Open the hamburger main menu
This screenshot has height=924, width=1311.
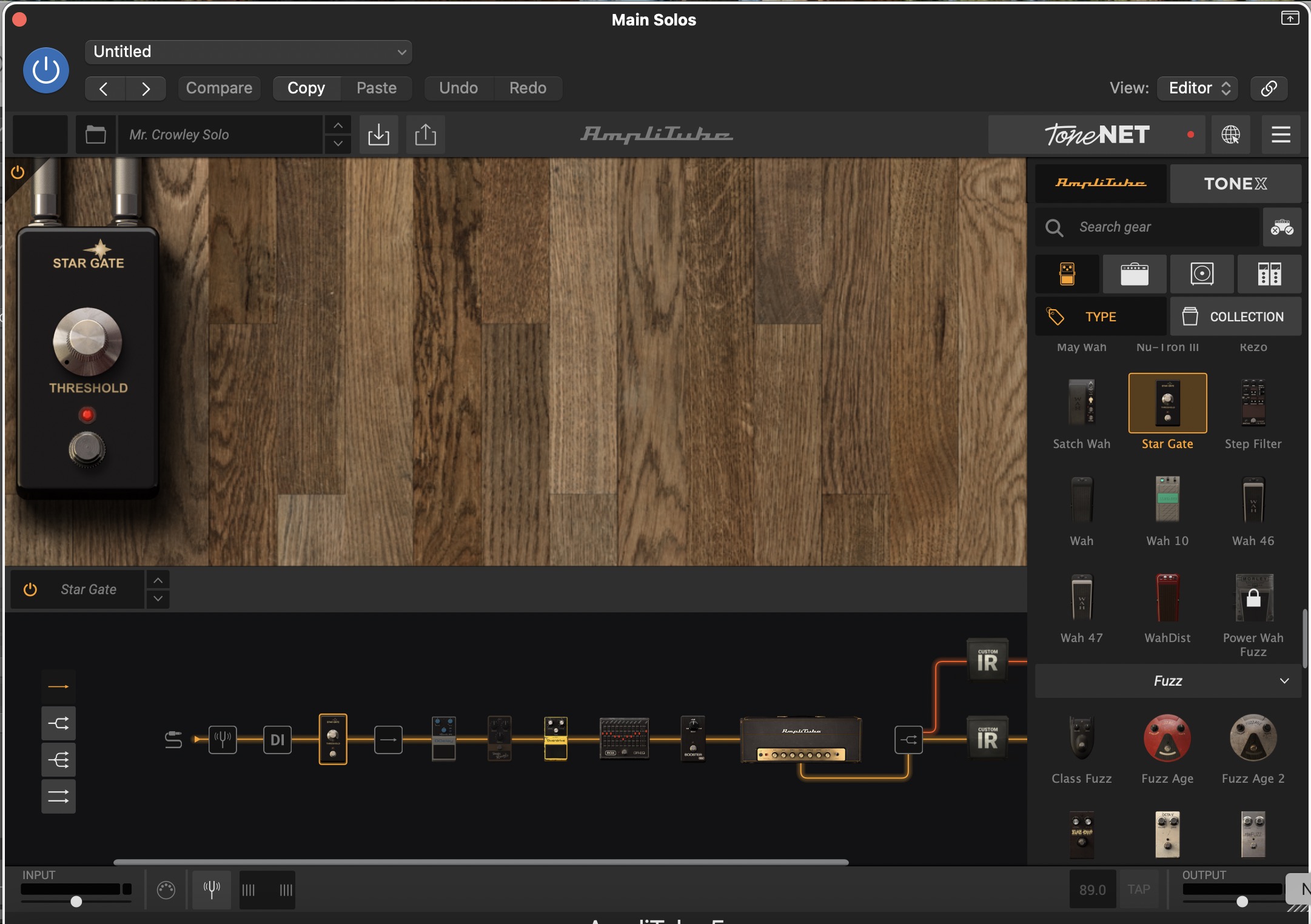pos(1281,135)
